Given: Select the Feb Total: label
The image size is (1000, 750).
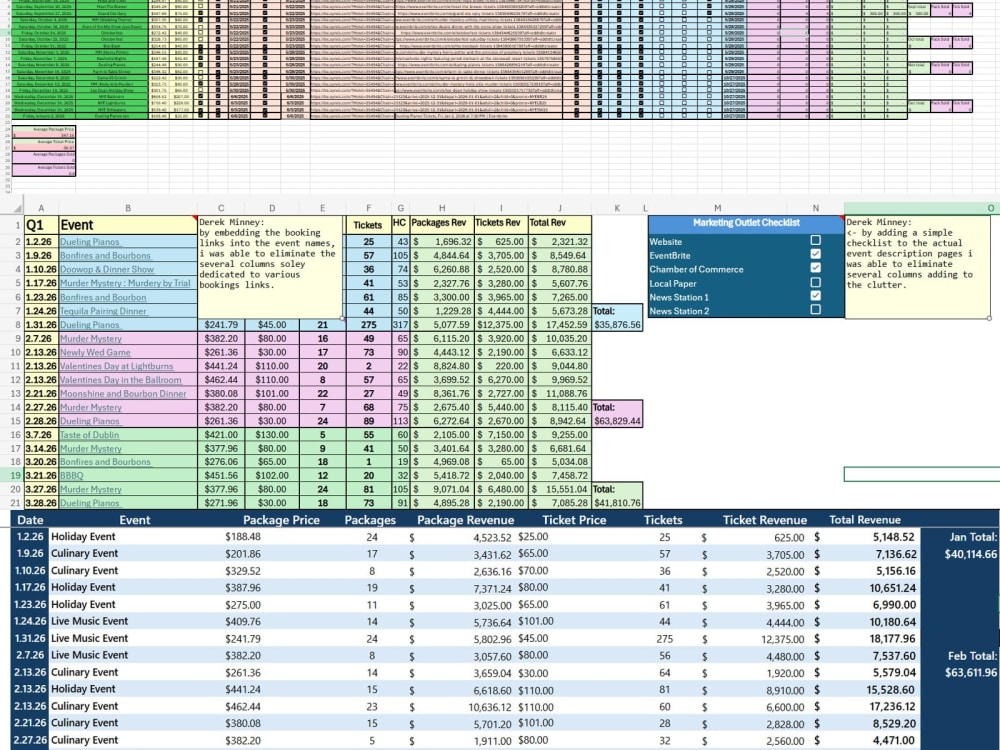Looking at the screenshot, I should coord(973,656).
